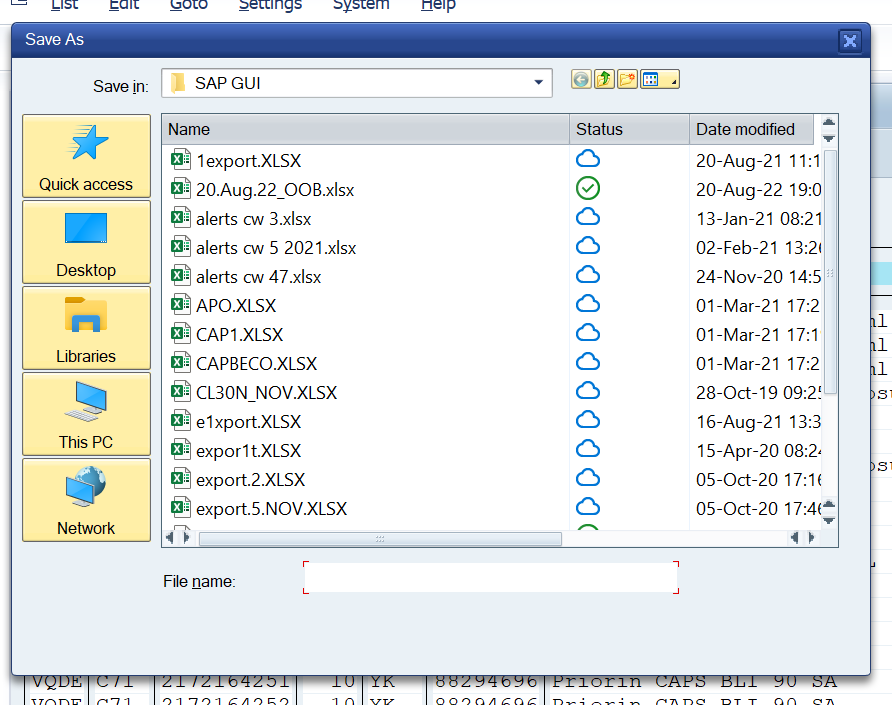
Task: Open This PC from the sidebar
Action: 86,414
